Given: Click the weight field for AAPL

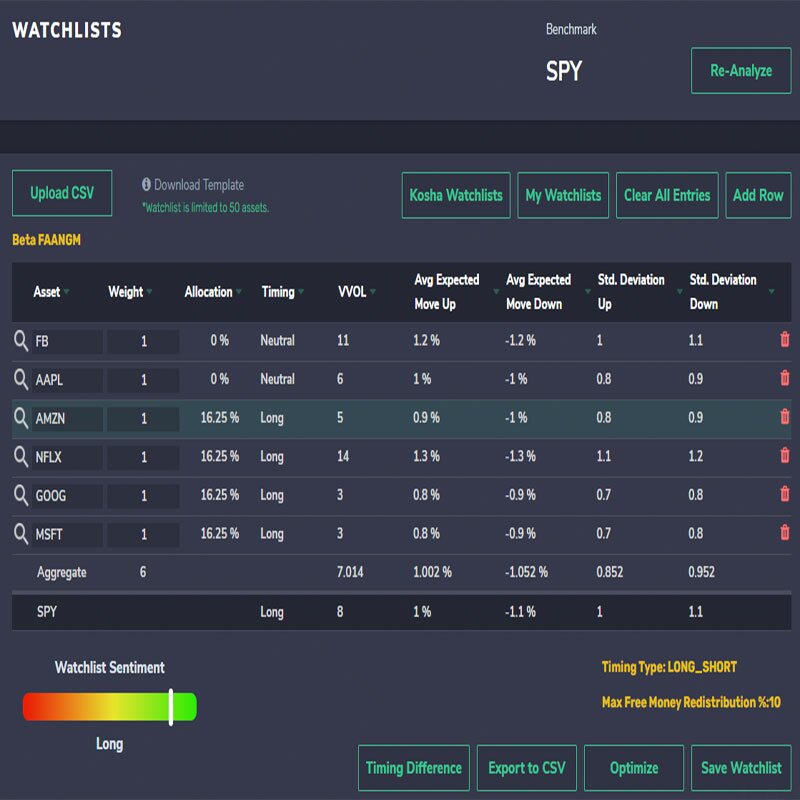Looking at the screenshot, I should click(x=143, y=380).
